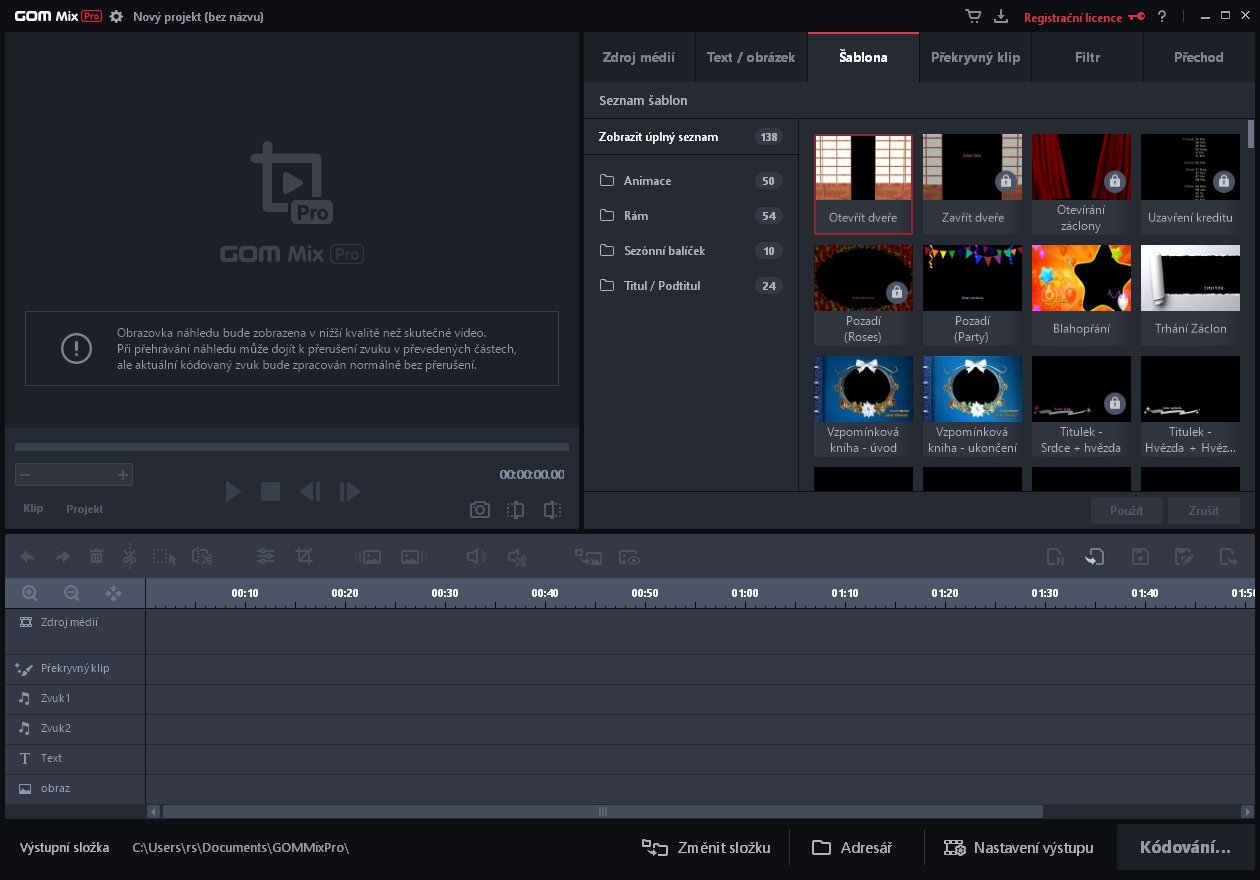The image size is (1260, 880).
Task: Click the shopping cart icon
Action: pos(973,17)
